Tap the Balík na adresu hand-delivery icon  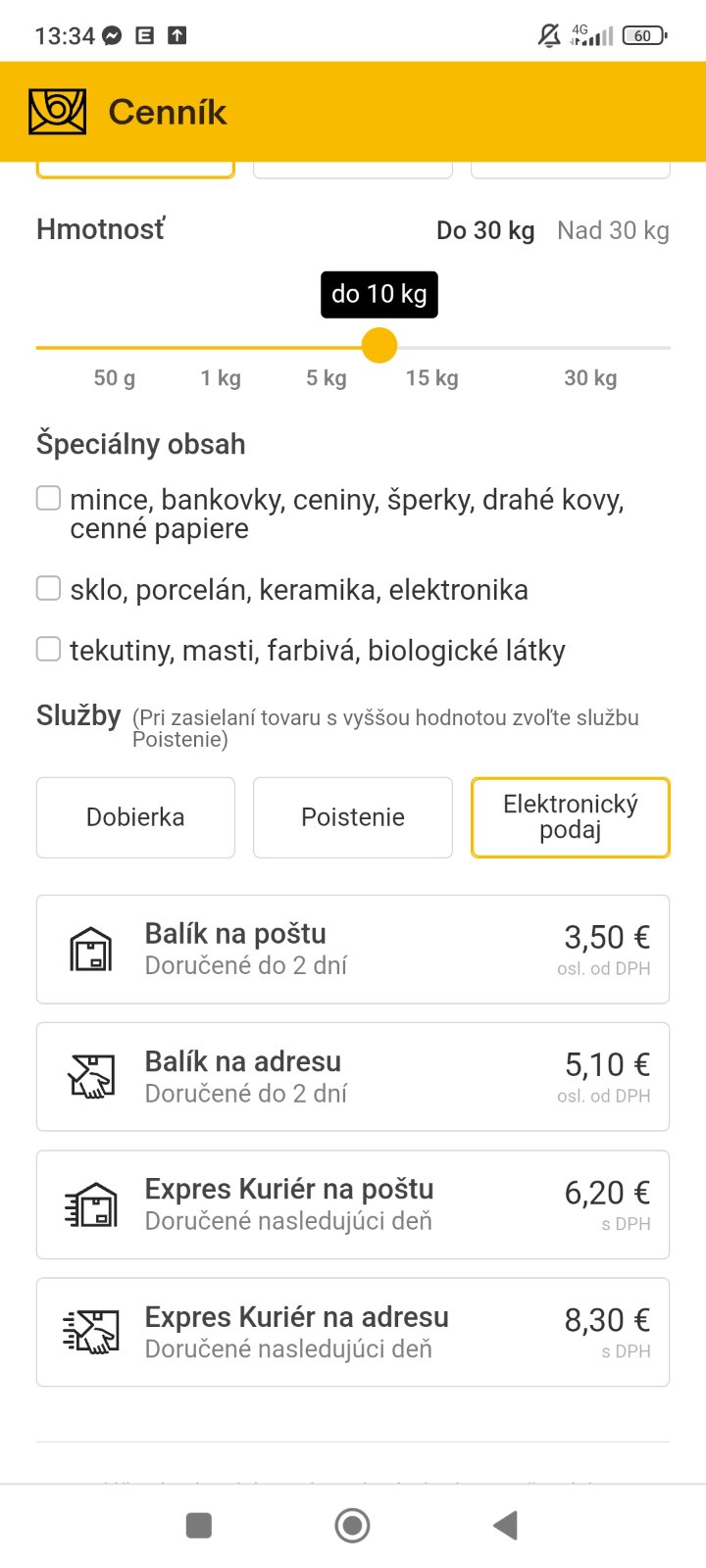(x=91, y=1076)
